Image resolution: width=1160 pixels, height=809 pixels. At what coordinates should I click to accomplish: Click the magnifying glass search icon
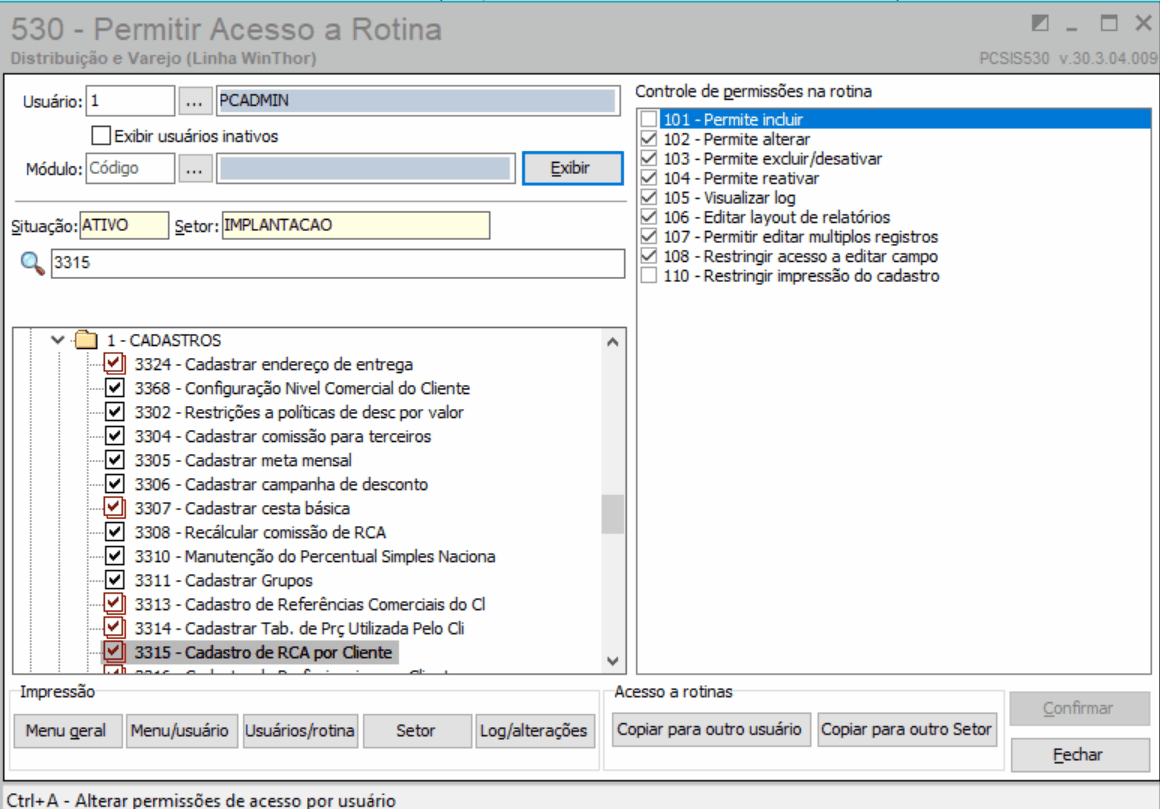[x=32, y=263]
